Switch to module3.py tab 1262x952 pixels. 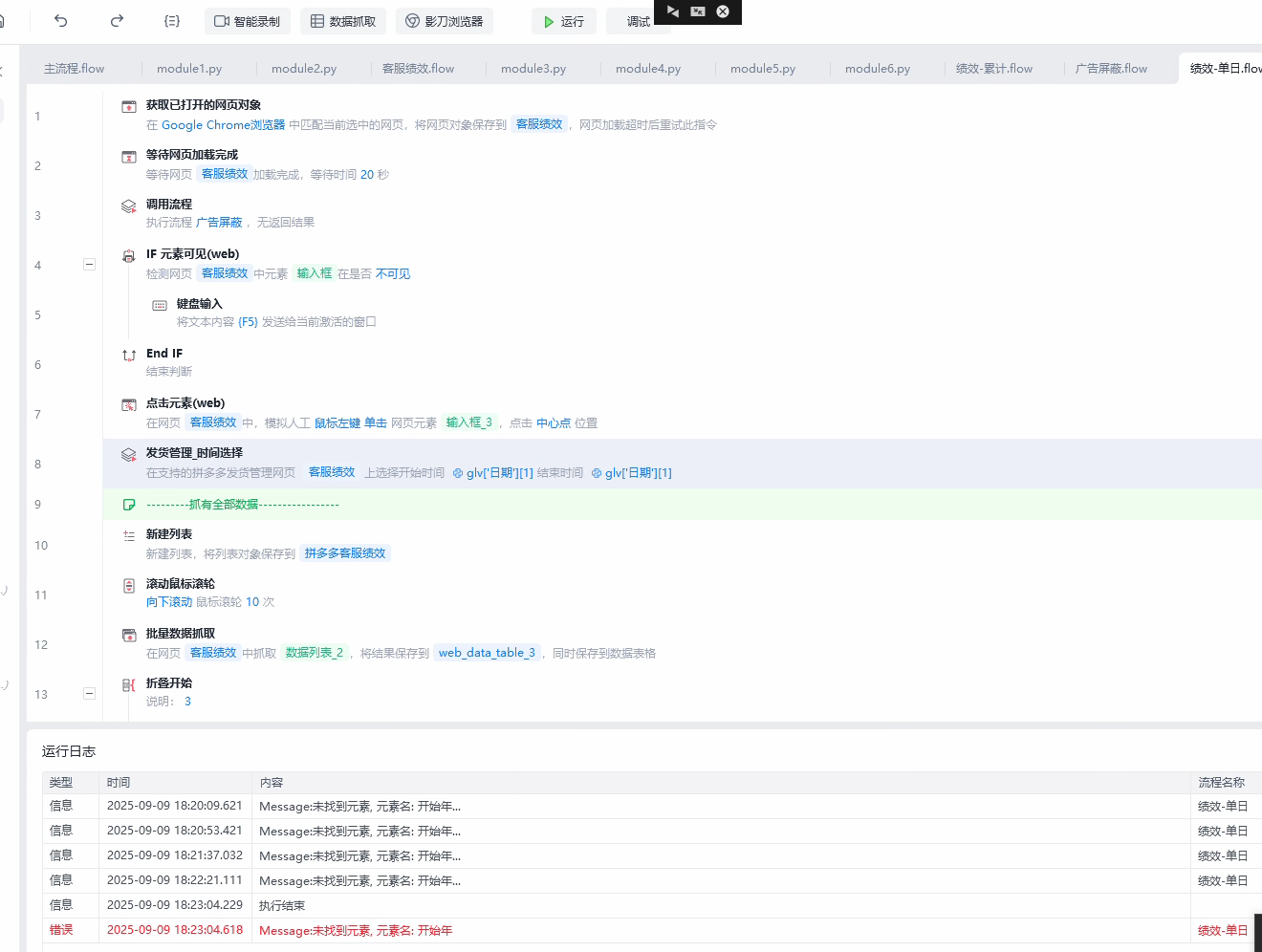(533, 69)
